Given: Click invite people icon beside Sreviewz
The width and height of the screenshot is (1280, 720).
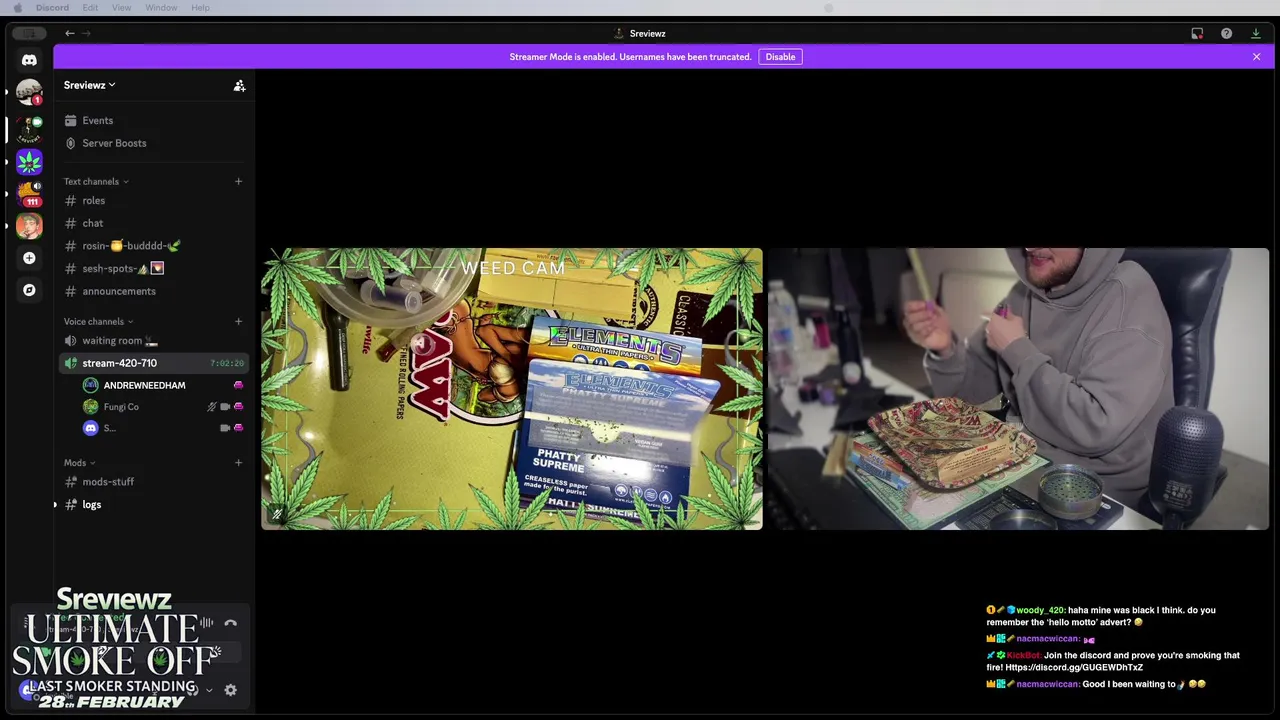Looking at the screenshot, I should coord(239,86).
